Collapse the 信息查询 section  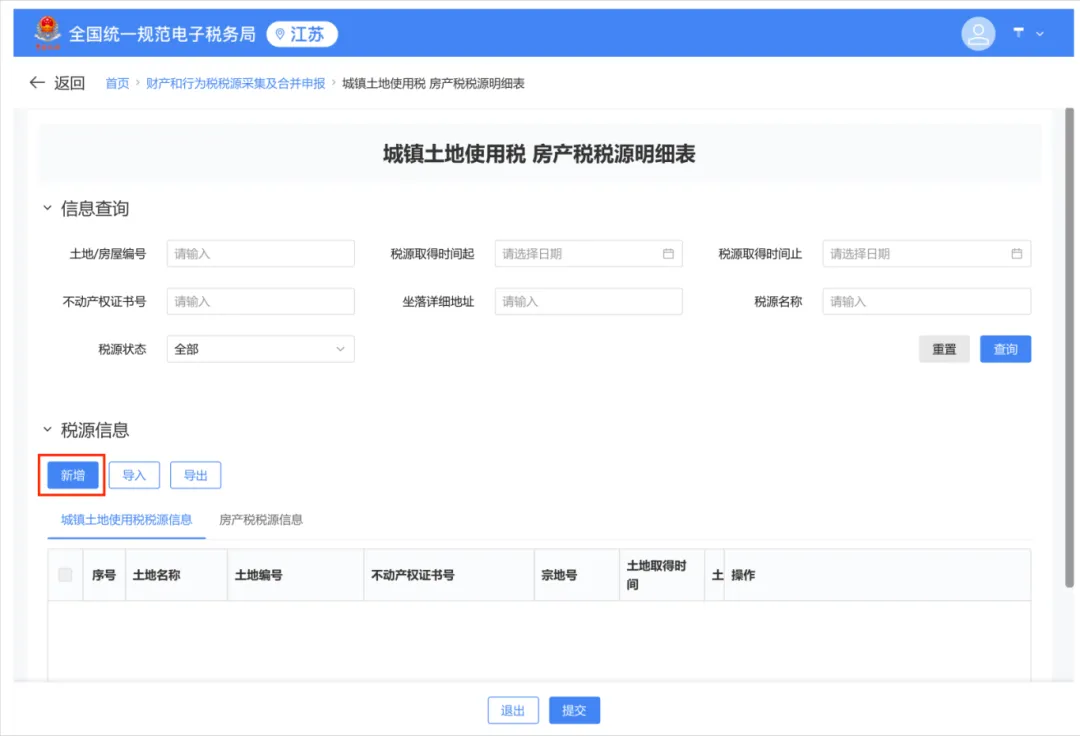46,208
